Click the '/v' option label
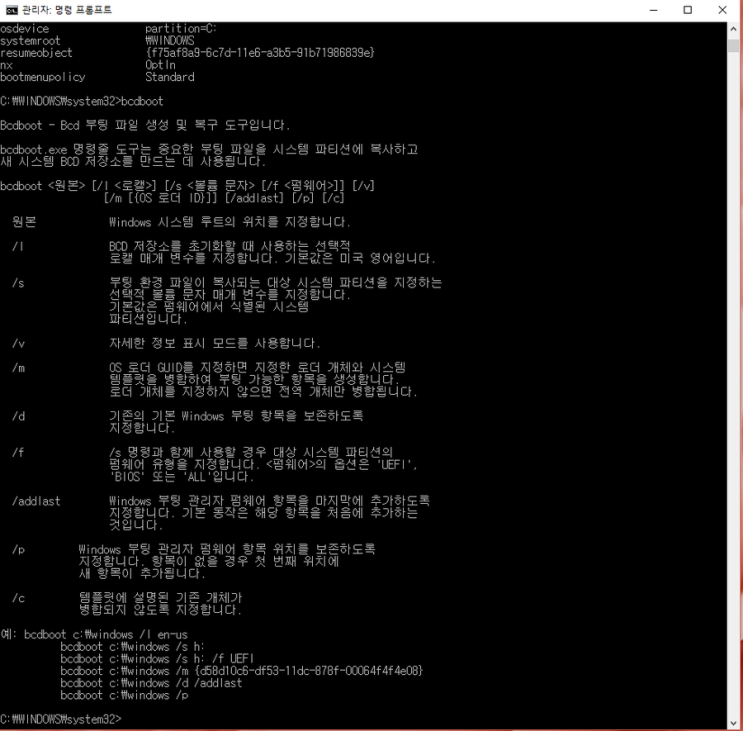The image size is (743, 731). 18,343
